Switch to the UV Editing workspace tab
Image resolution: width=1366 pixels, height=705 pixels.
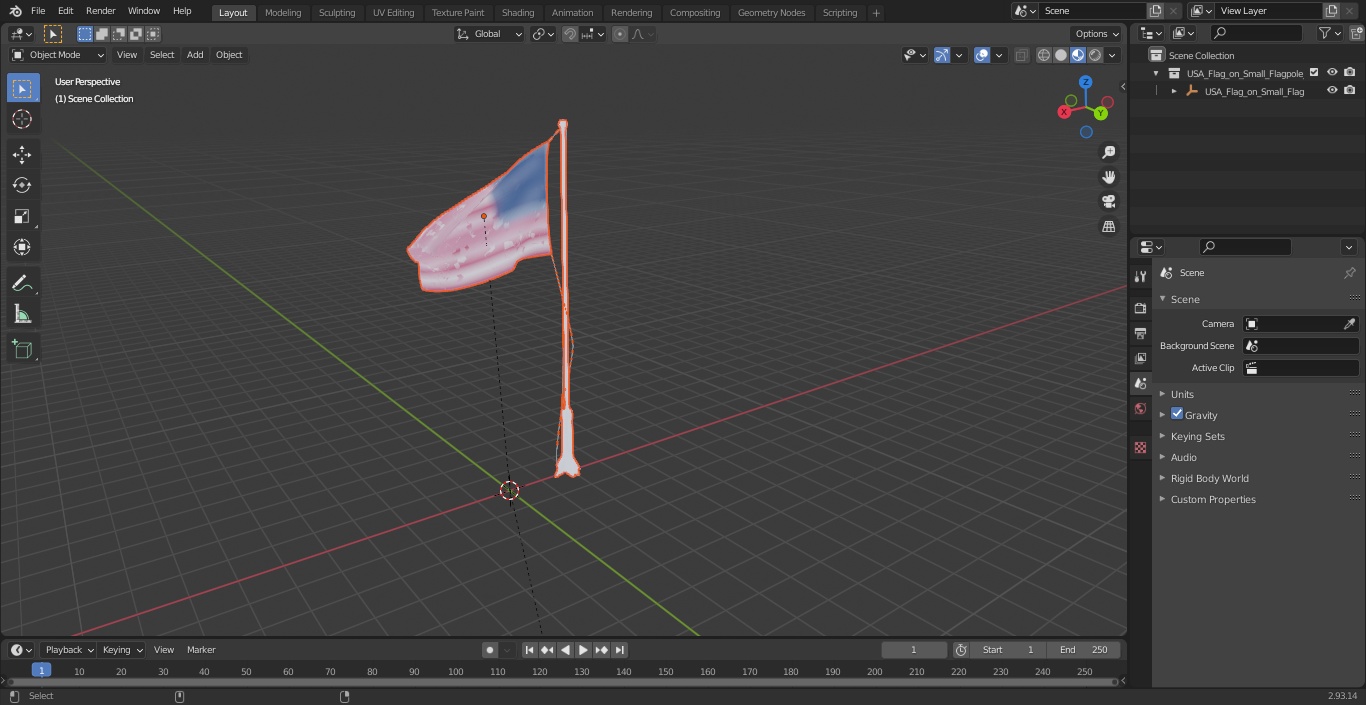[393, 12]
